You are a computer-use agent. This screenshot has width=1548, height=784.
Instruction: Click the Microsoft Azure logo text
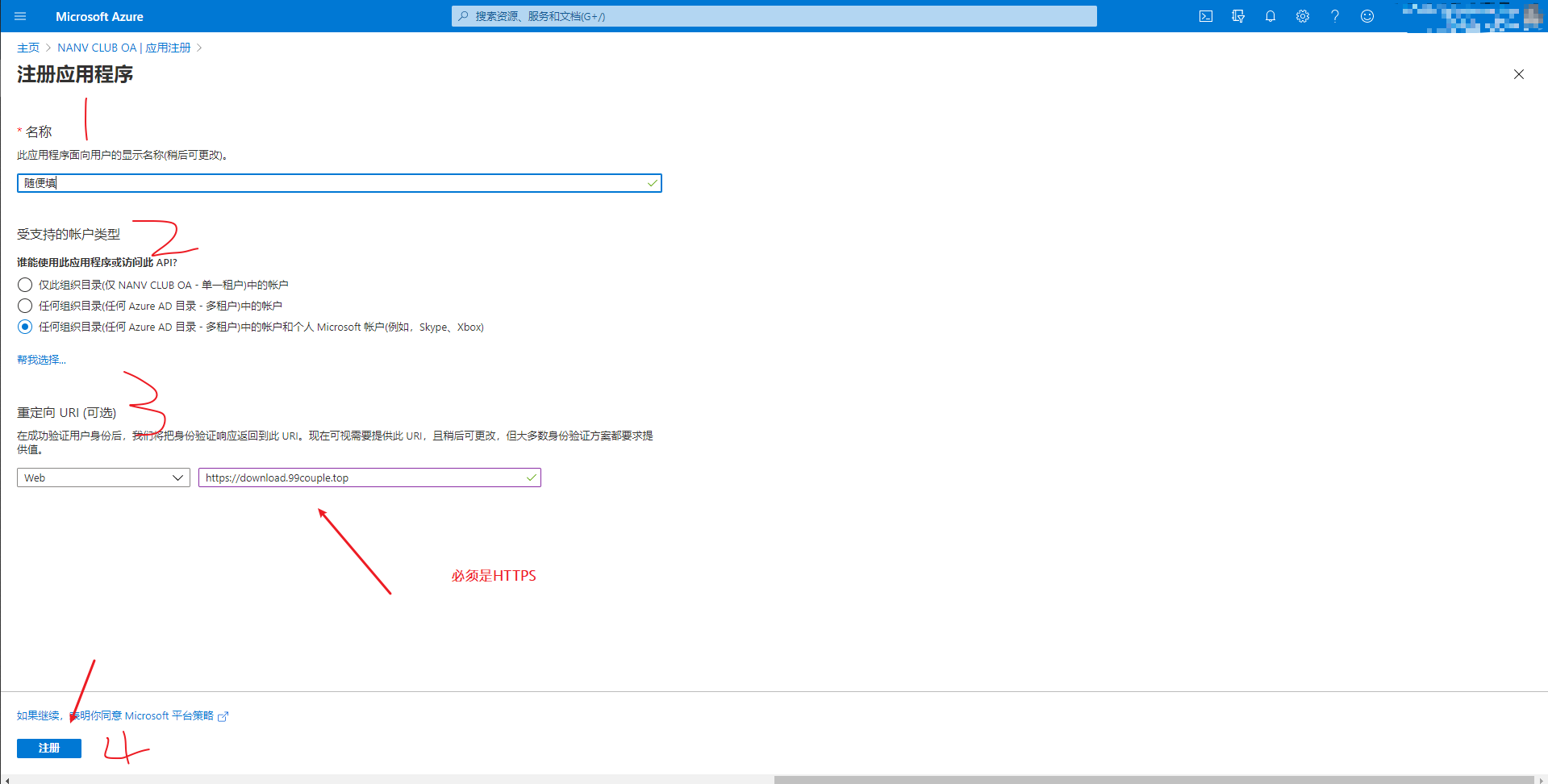(99, 16)
